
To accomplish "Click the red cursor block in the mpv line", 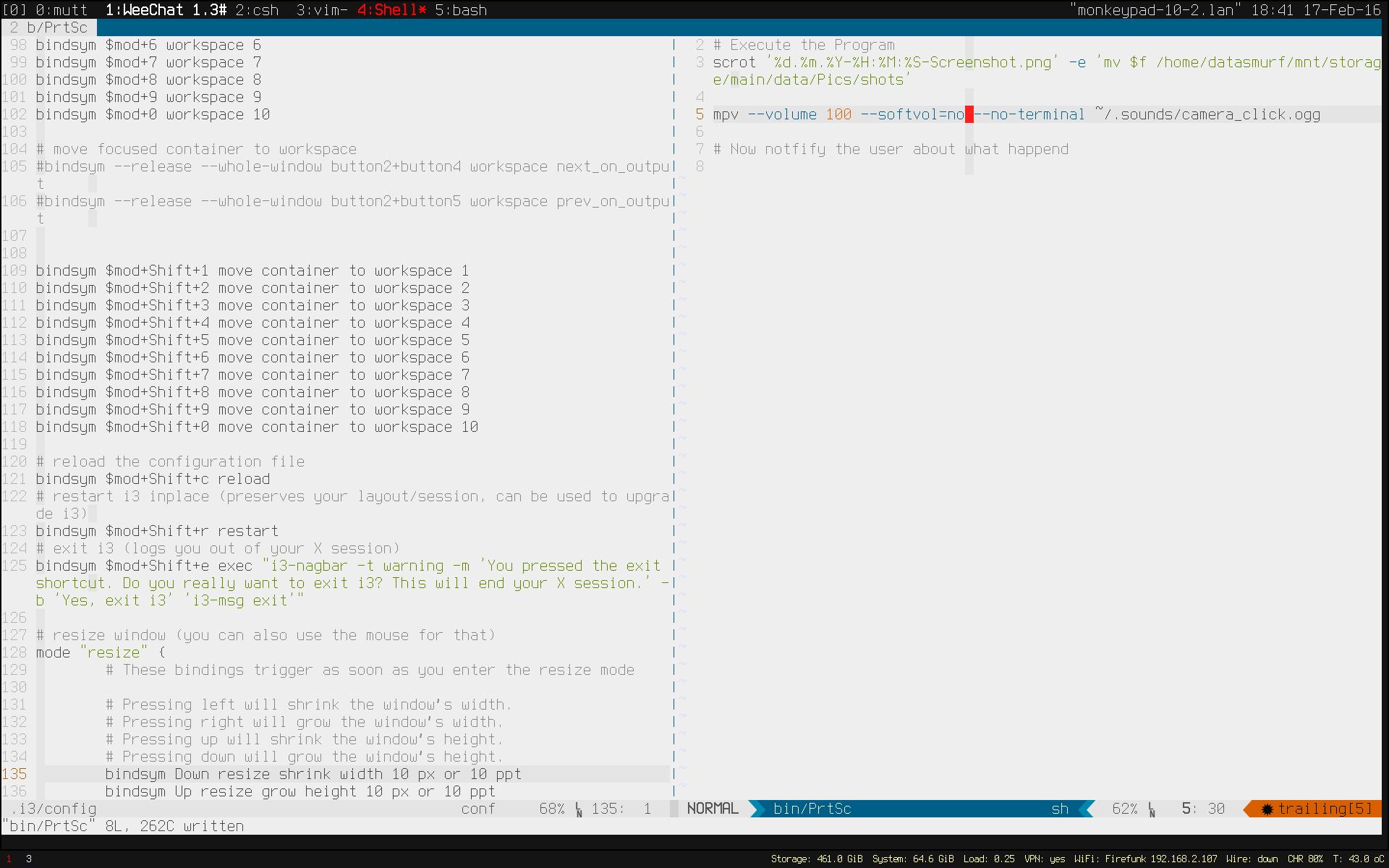I will tap(969, 114).
